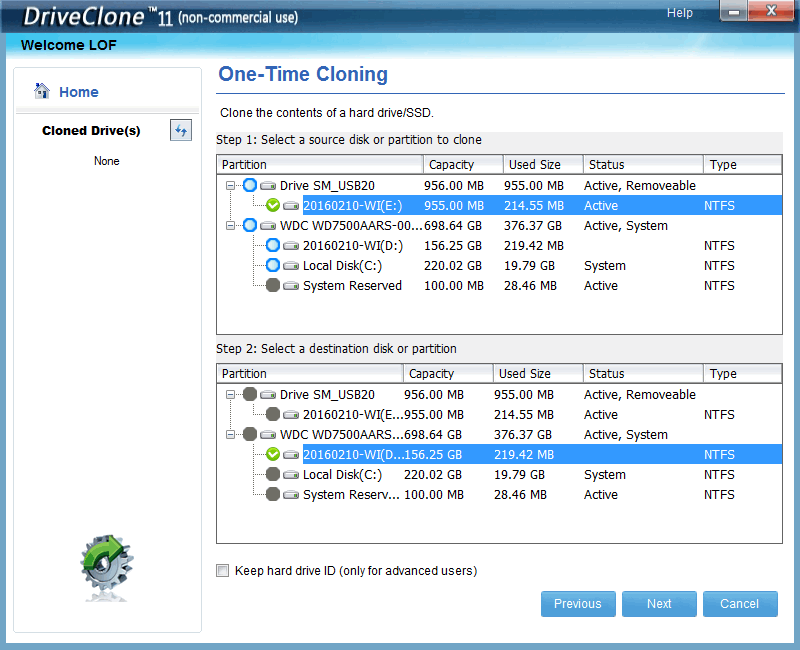Go to Home in the sidebar
Image resolution: width=800 pixels, height=650 pixels.
[x=79, y=92]
